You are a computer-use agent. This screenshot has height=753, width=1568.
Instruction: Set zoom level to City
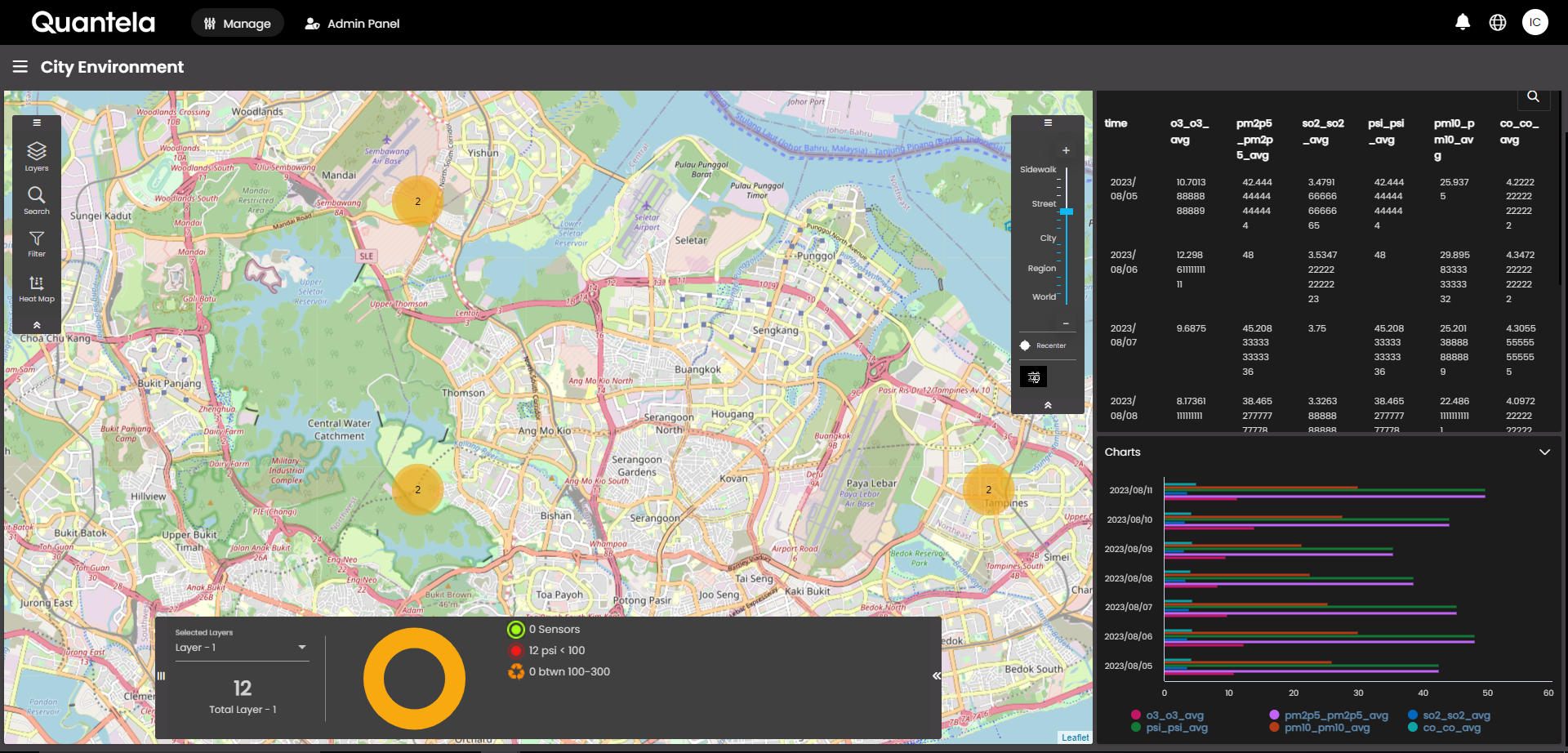point(1049,238)
